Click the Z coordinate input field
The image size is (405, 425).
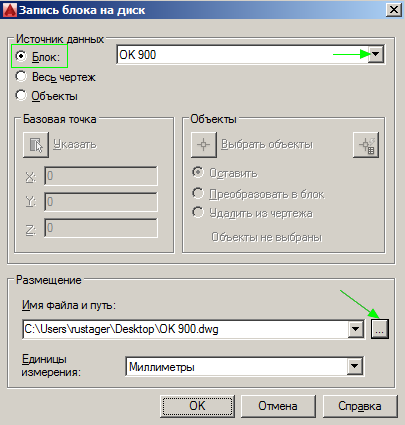point(101,228)
